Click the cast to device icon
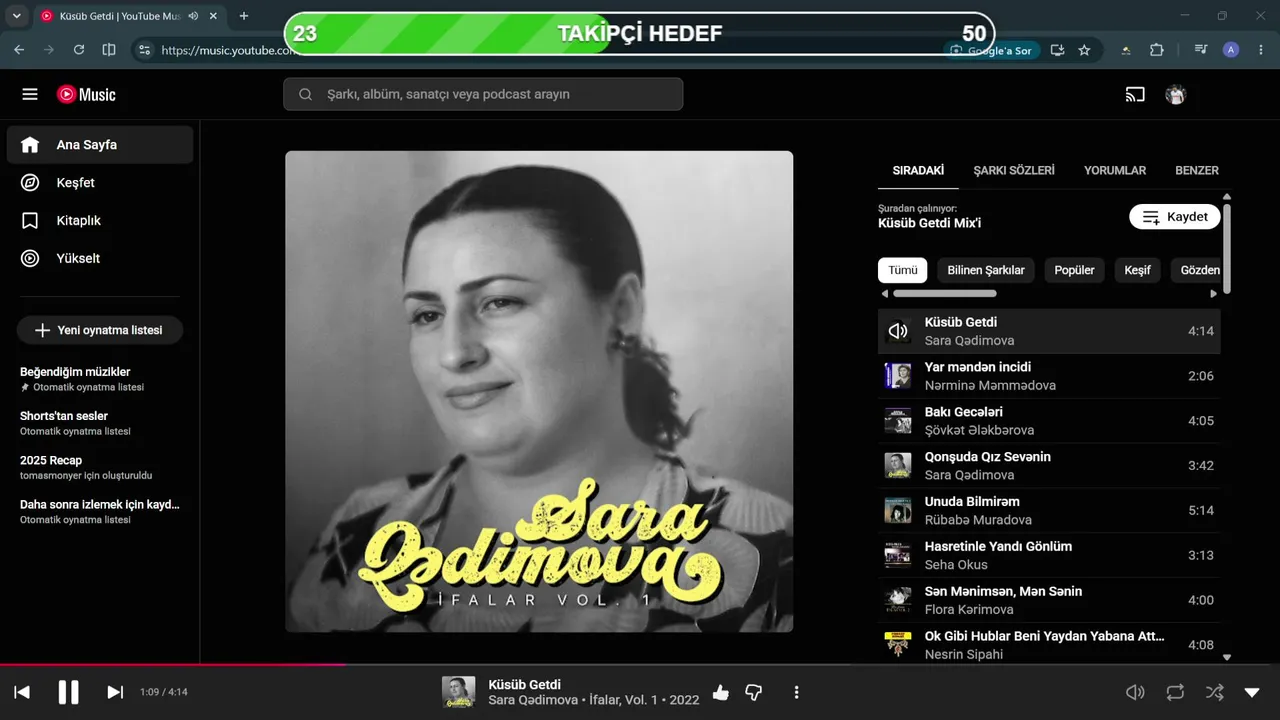Image resolution: width=1280 pixels, height=720 pixels. point(1135,94)
